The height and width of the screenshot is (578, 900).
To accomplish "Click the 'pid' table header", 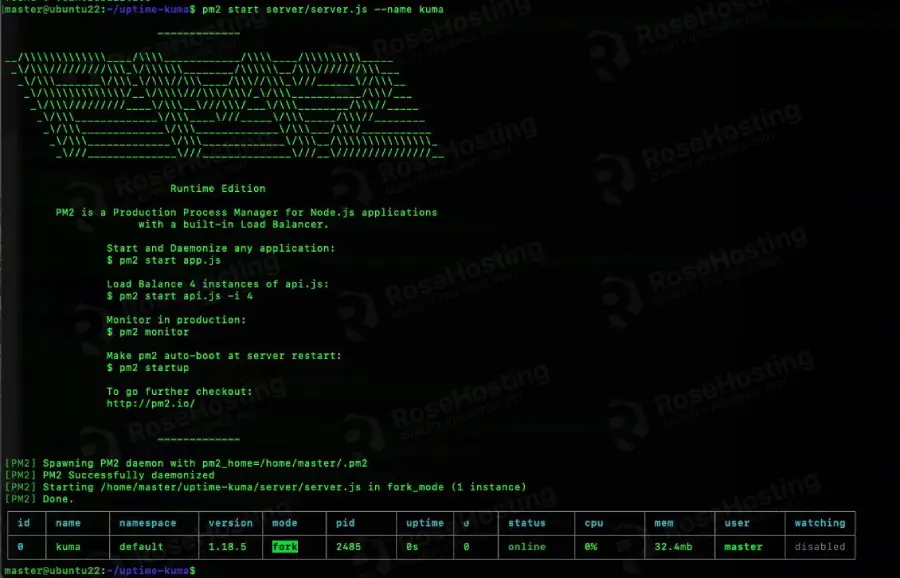I will (345, 523).
